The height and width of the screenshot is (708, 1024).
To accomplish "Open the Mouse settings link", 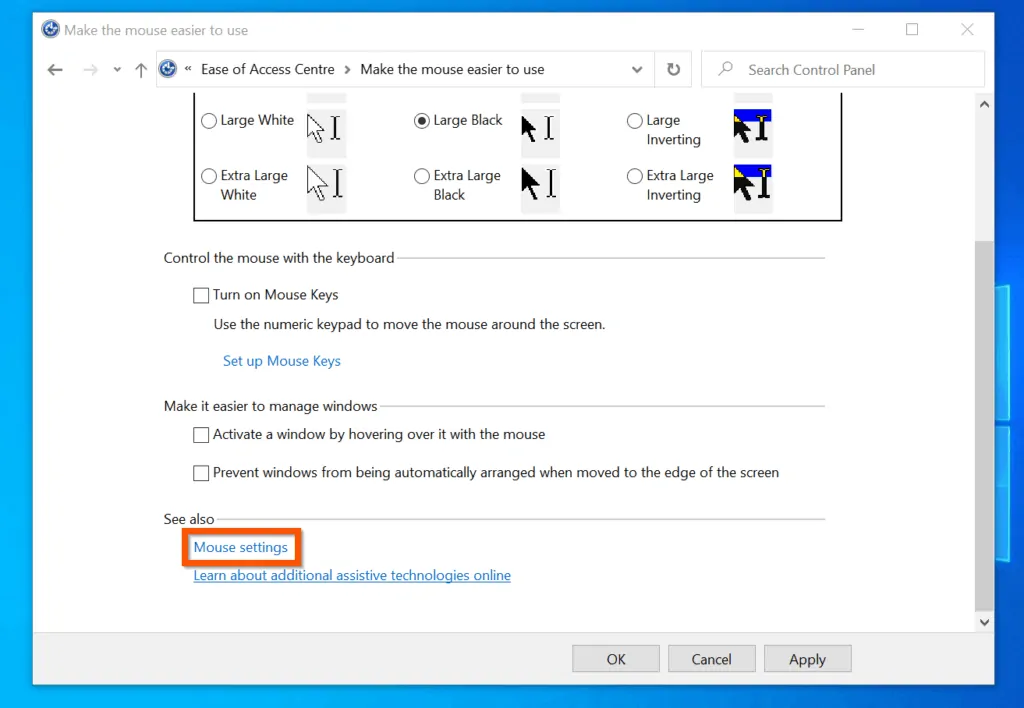I will (241, 548).
